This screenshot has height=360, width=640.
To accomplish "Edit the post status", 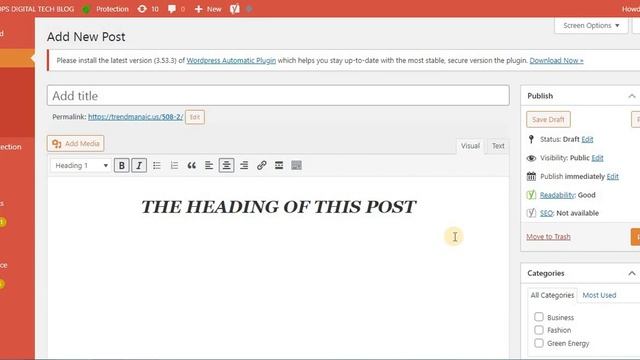I will point(587,139).
